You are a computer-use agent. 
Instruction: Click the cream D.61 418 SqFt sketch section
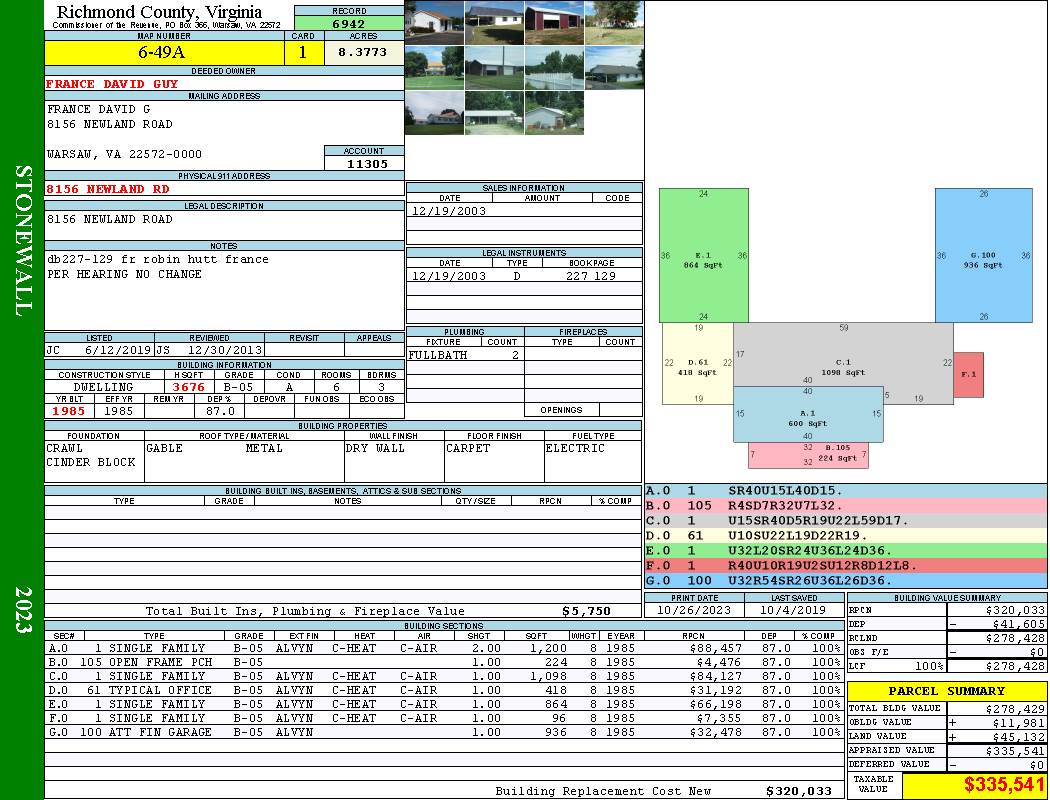[698, 364]
